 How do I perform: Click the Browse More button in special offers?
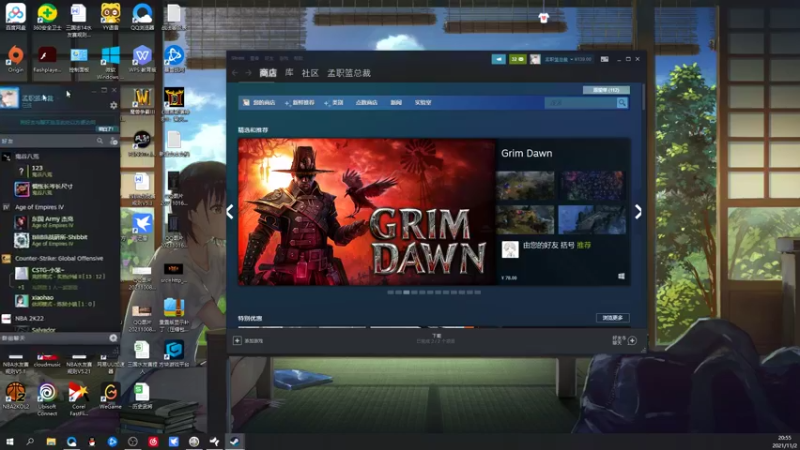613,318
